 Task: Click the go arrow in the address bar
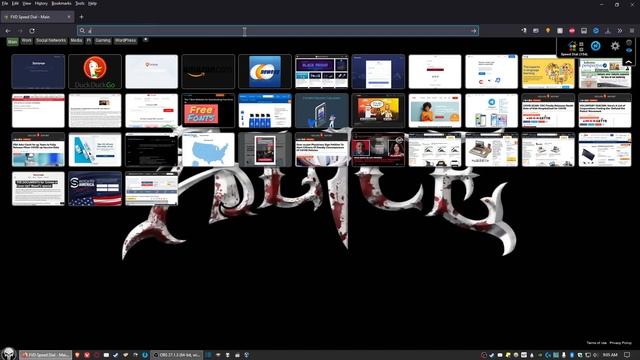click(473, 31)
